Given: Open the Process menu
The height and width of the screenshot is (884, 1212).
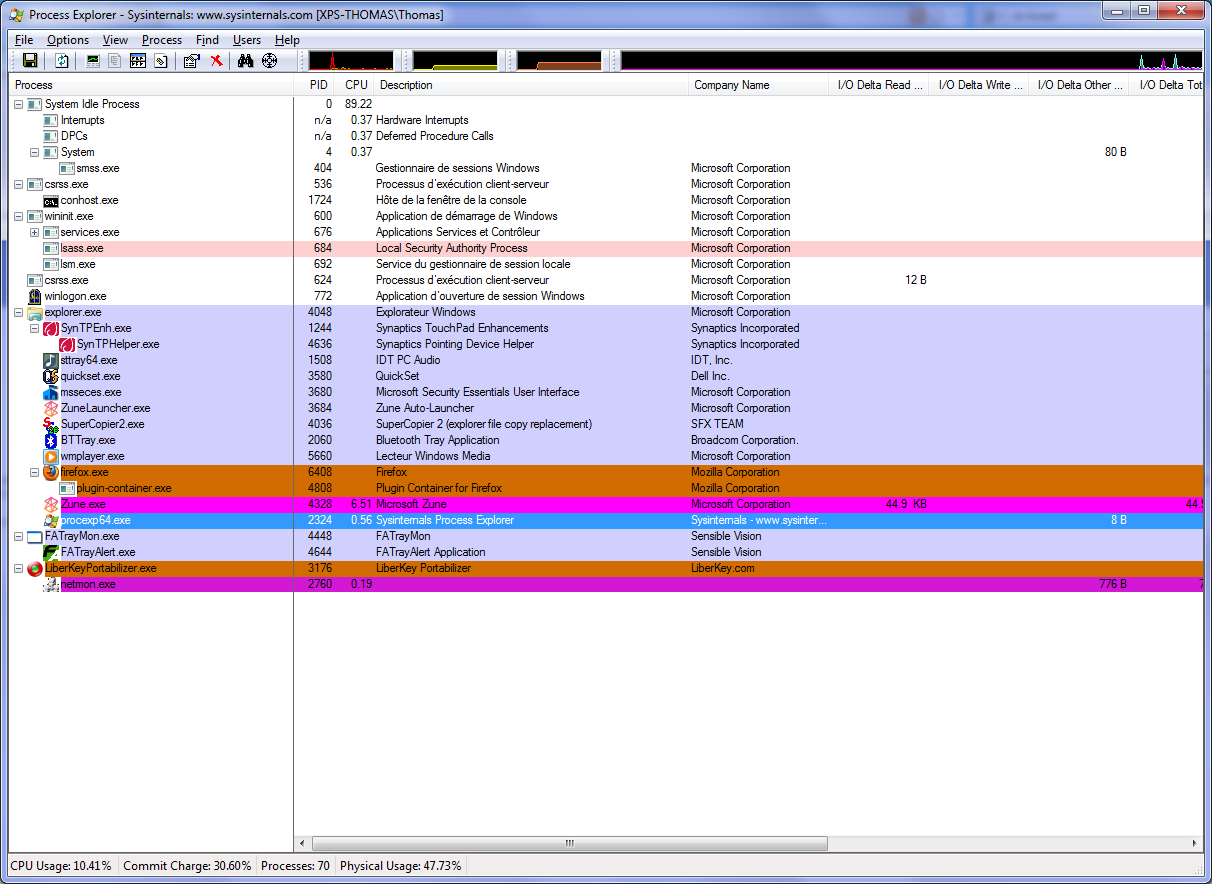Looking at the screenshot, I should tap(162, 40).
